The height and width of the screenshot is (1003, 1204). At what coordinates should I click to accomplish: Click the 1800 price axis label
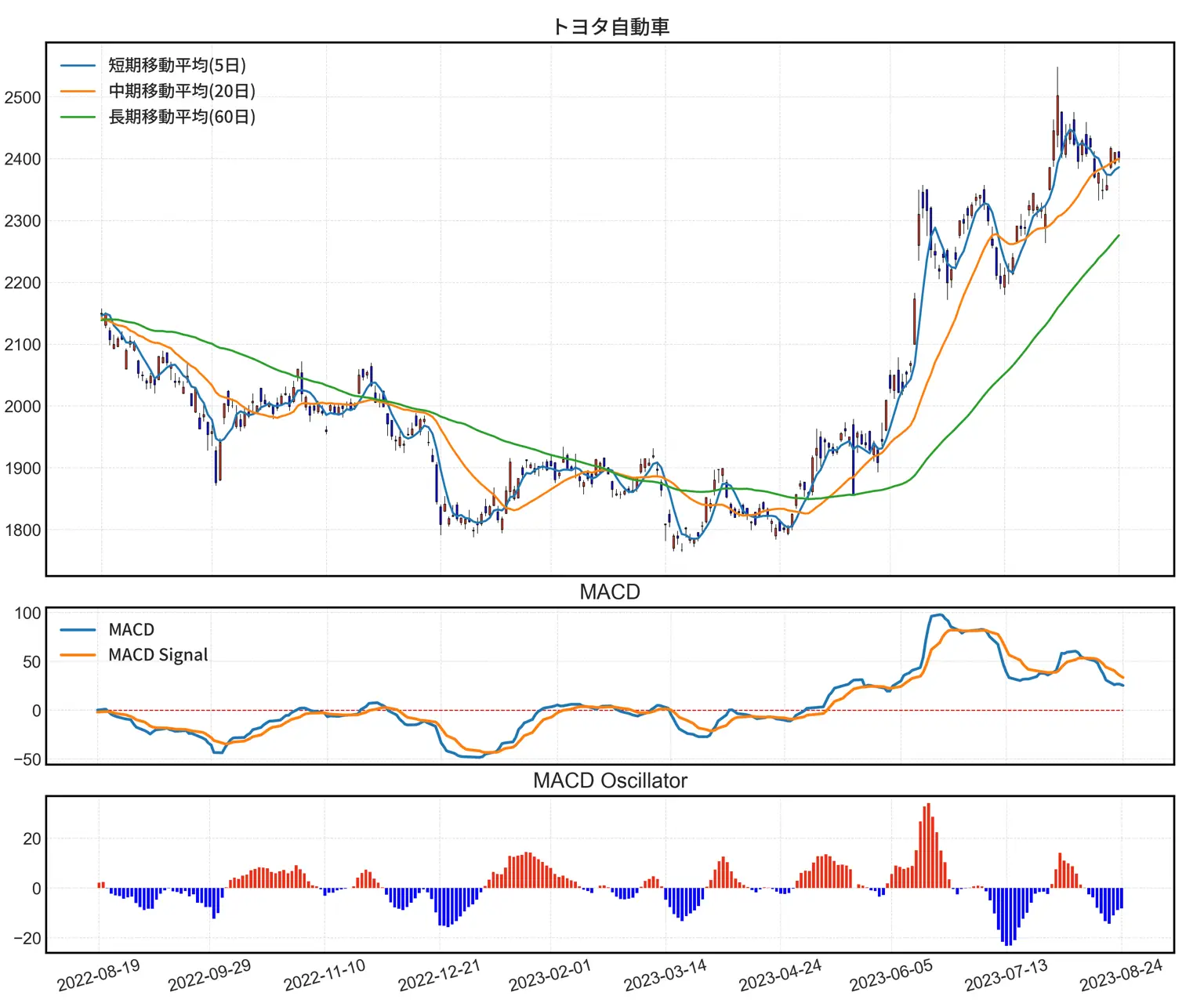point(23,530)
